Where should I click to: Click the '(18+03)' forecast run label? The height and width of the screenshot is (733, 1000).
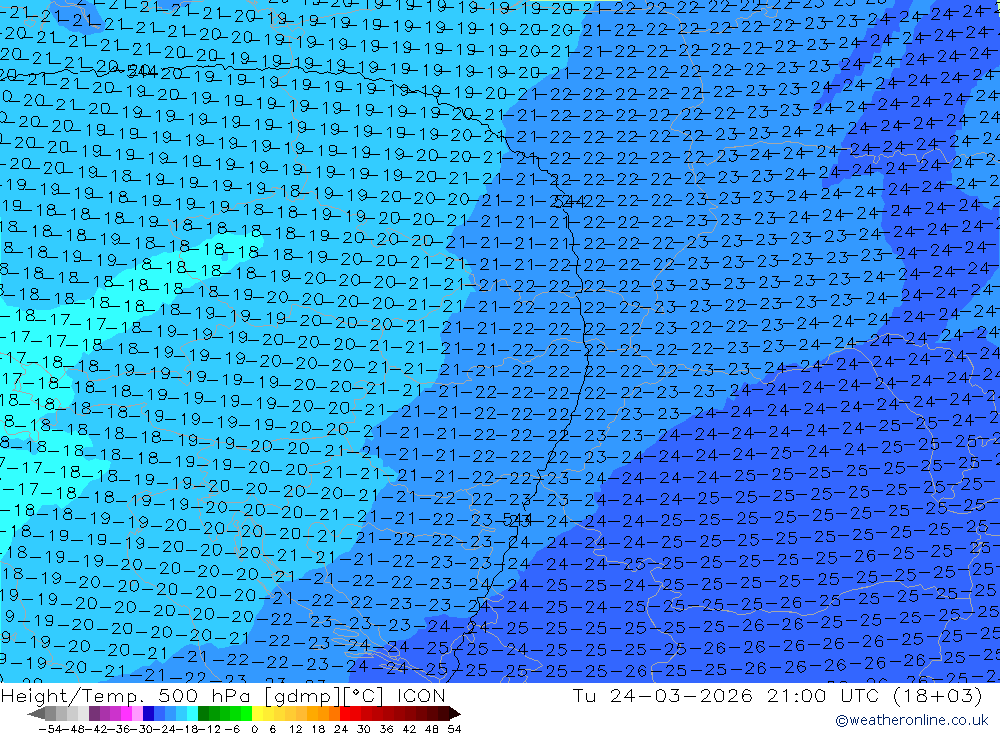(938, 695)
